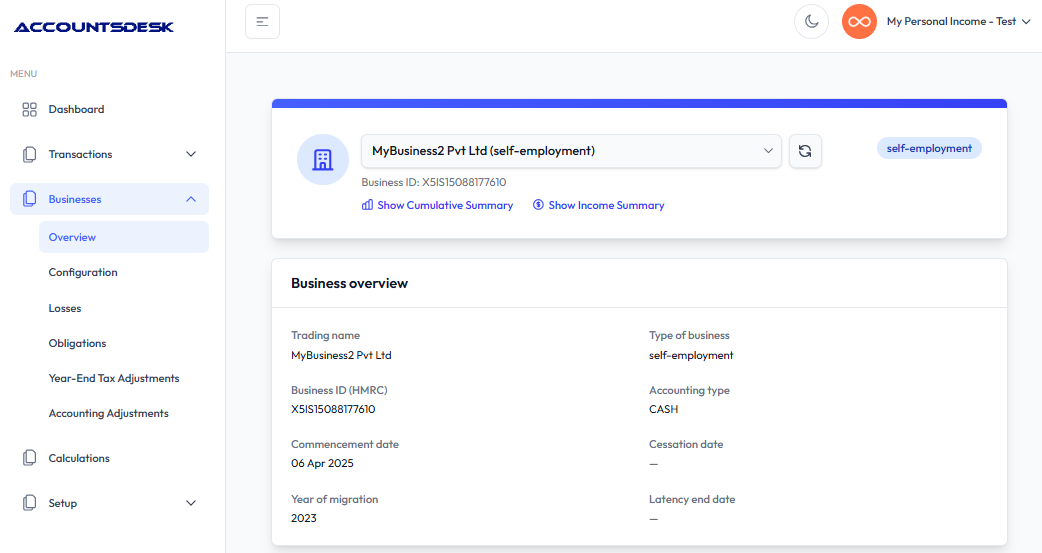The width and height of the screenshot is (1042, 553).
Task: Click the Businesses document icon
Action: [29, 199]
